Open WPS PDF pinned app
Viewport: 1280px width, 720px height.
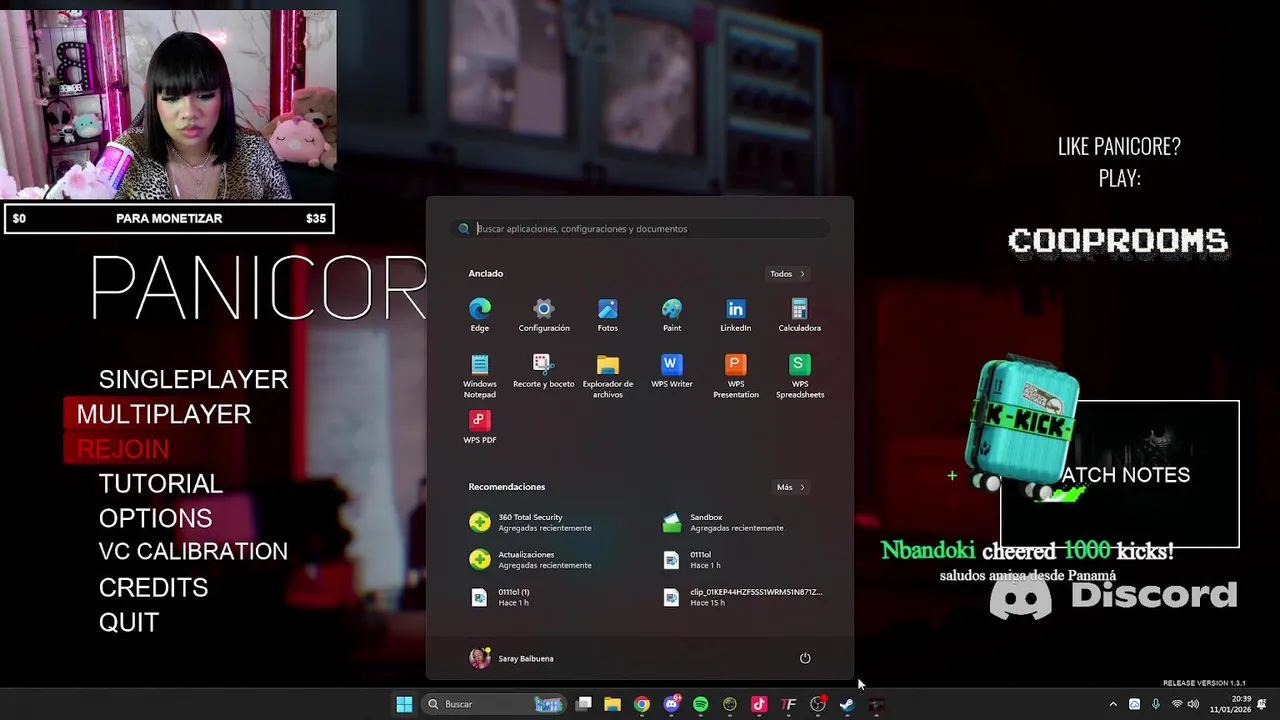tap(480, 427)
